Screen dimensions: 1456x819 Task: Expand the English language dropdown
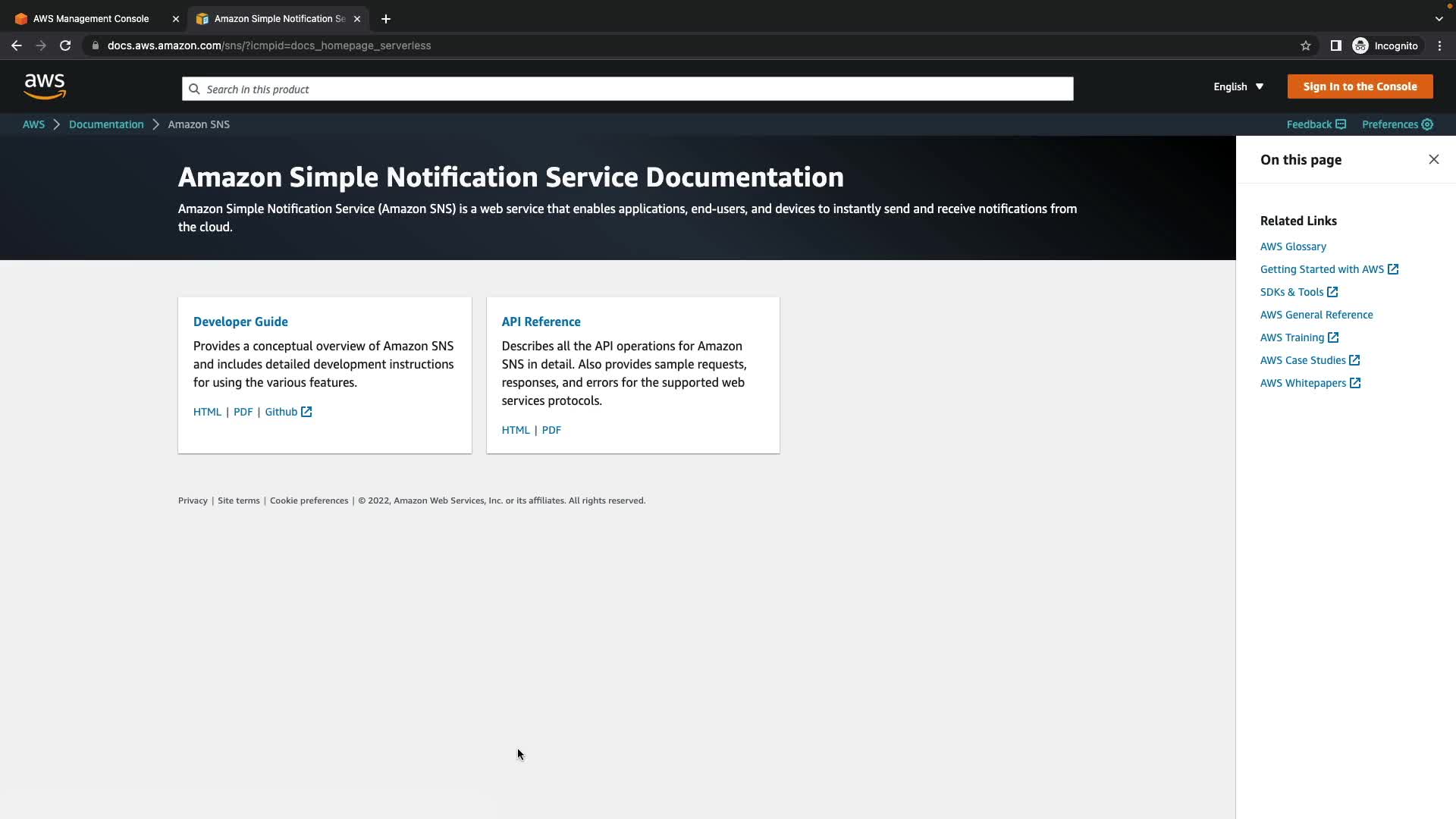tap(1238, 86)
